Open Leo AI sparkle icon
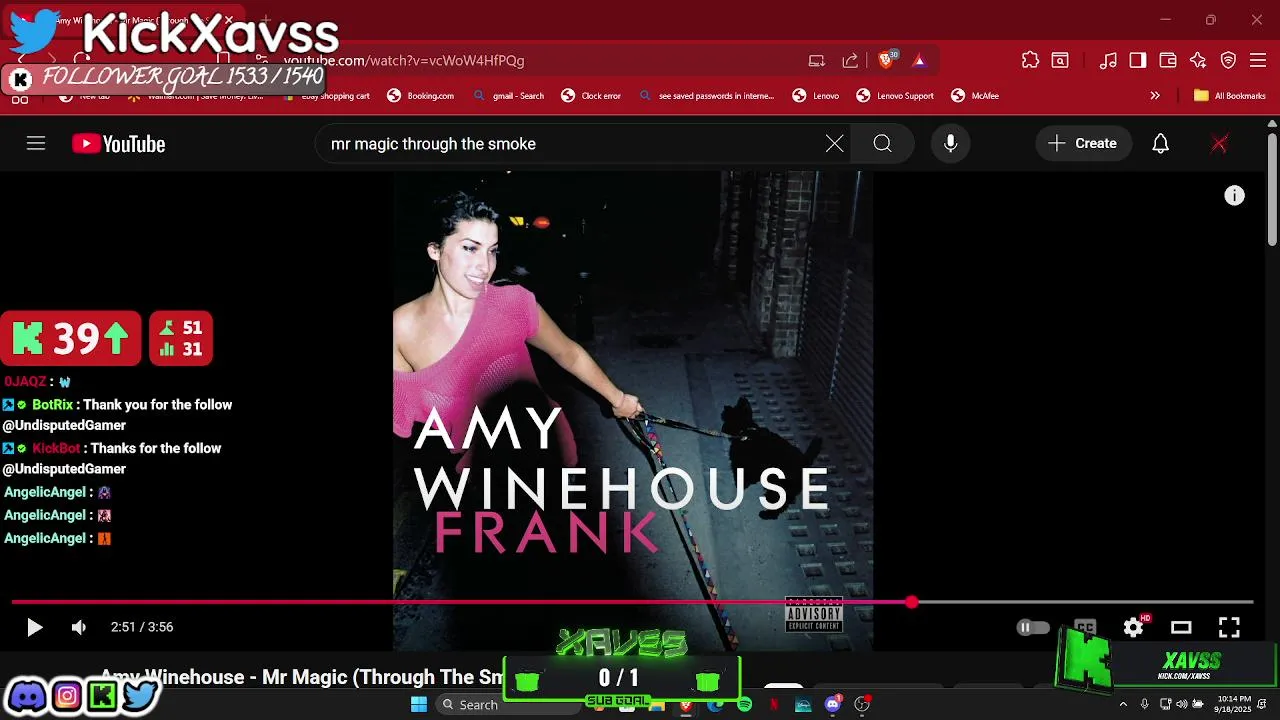 tap(1198, 61)
